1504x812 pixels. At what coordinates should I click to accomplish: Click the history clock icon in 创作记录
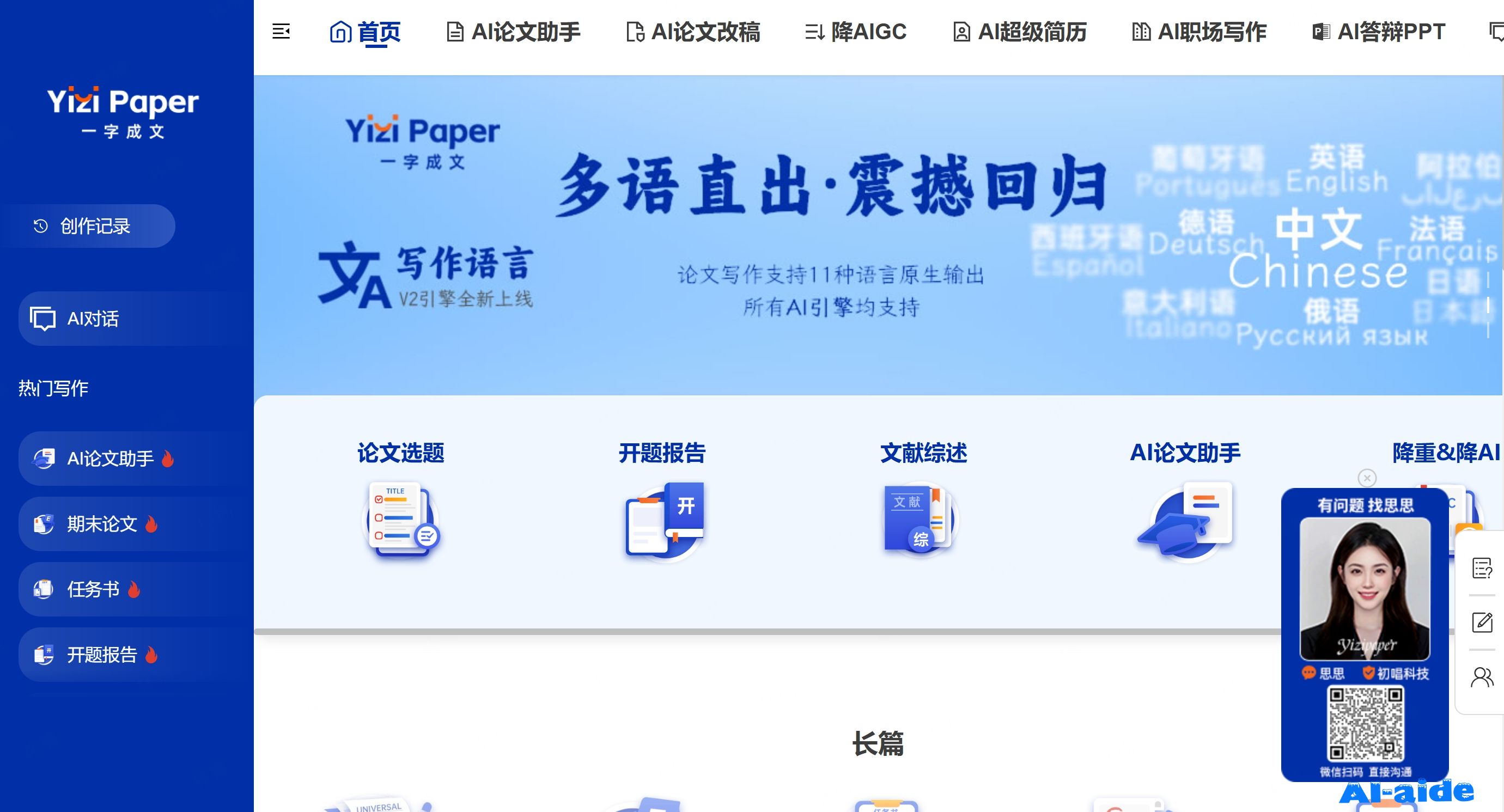(40, 226)
